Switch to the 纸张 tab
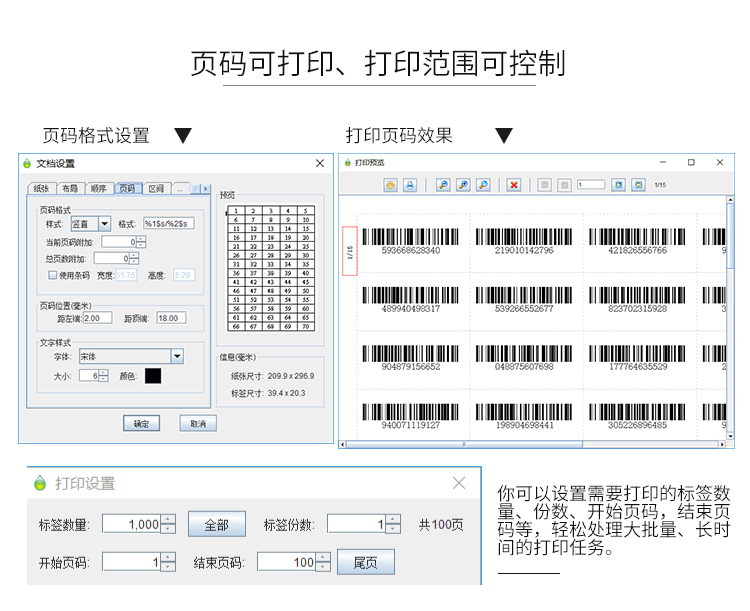The height and width of the screenshot is (611, 750). pyautogui.click(x=41, y=188)
